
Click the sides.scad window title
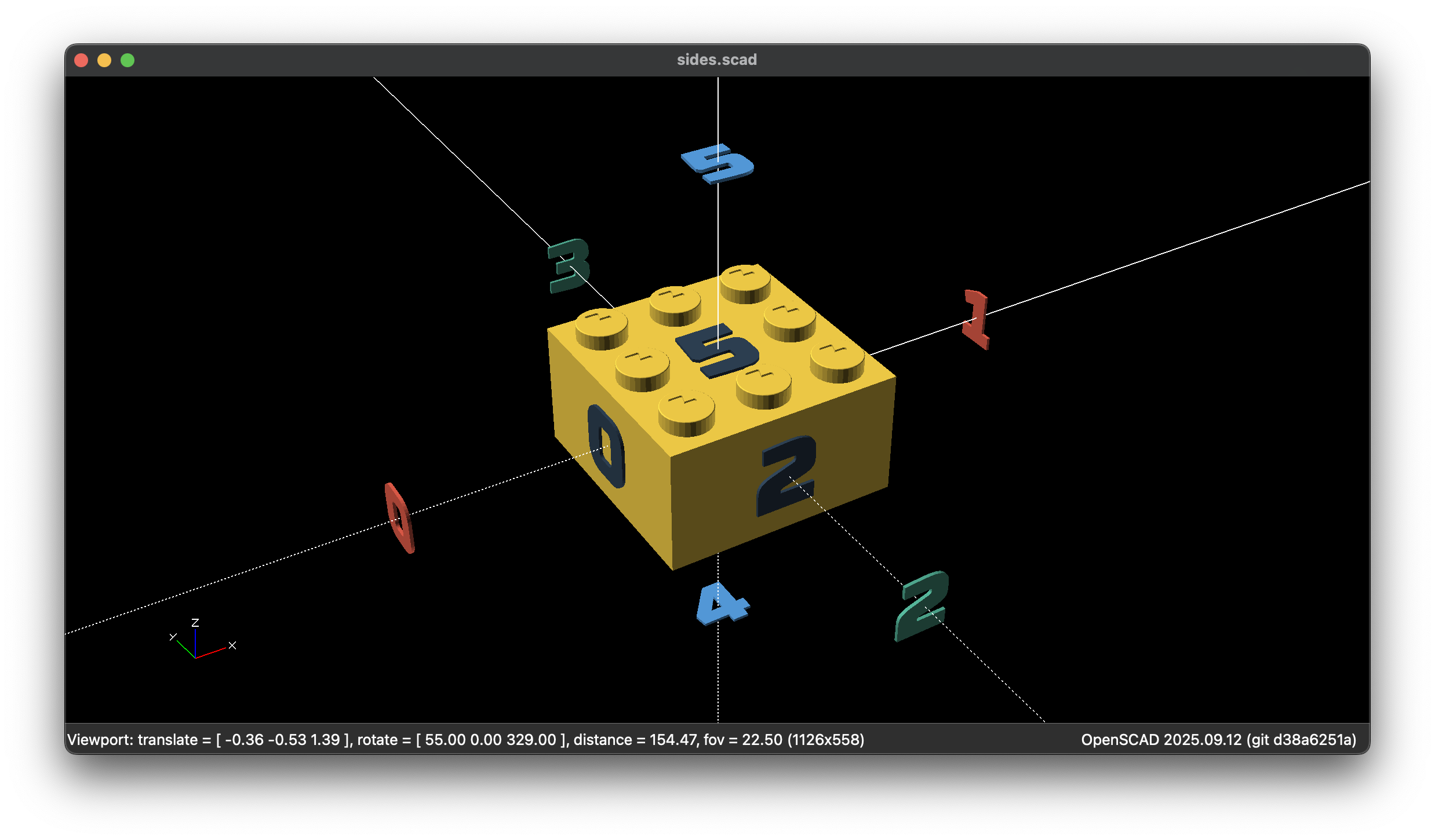pyautogui.click(x=716, y=60)
